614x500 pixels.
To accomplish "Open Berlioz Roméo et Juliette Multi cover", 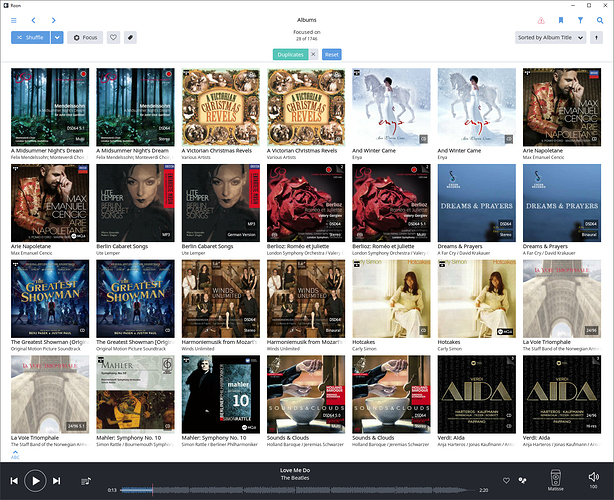I will click(x=392, y=203).
